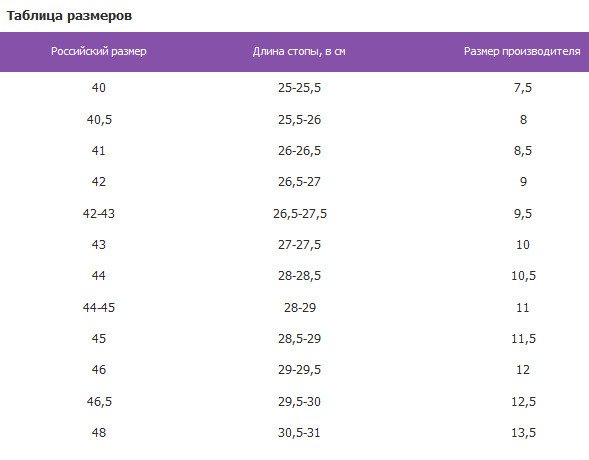Click foot length 26-26,5 cell
589x460 pixels.
[x=299, y=151]
